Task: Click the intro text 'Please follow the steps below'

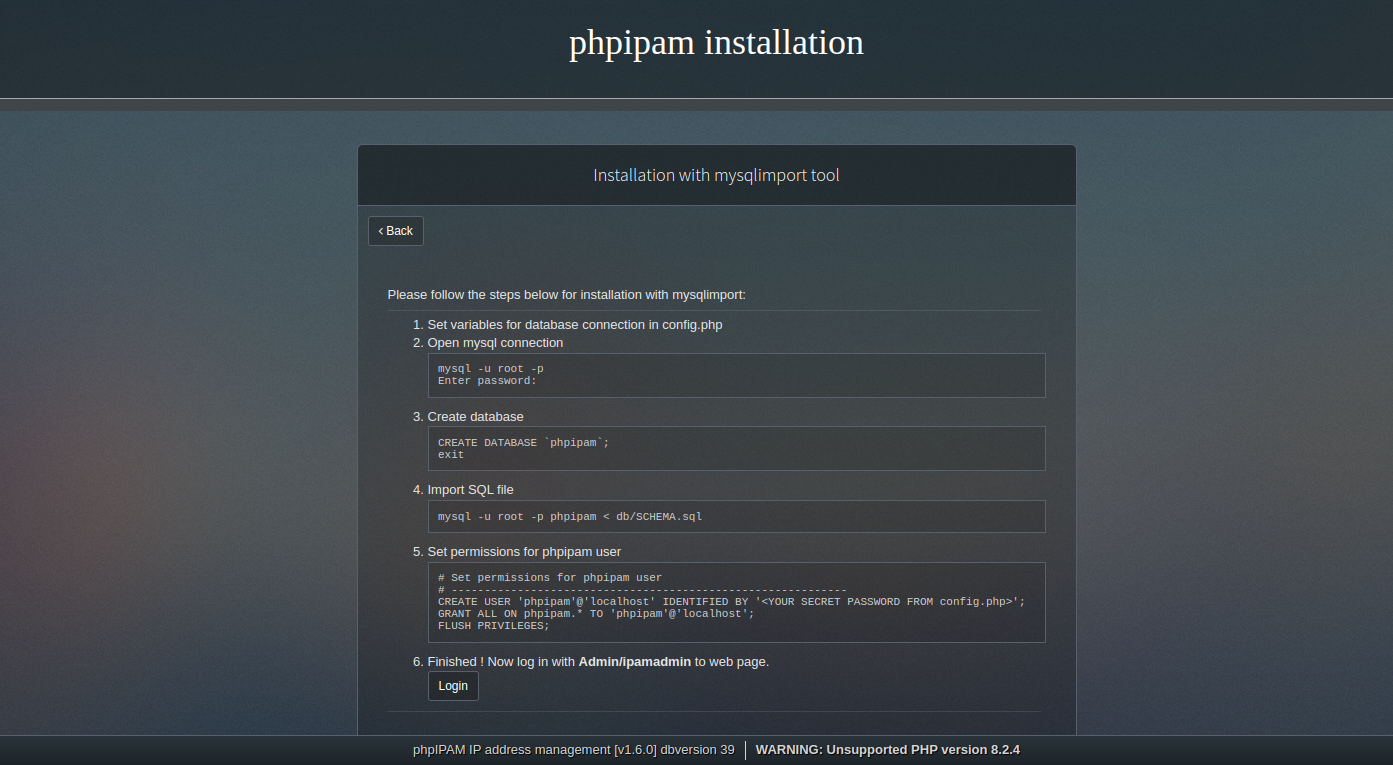Action: click(566, 295)
